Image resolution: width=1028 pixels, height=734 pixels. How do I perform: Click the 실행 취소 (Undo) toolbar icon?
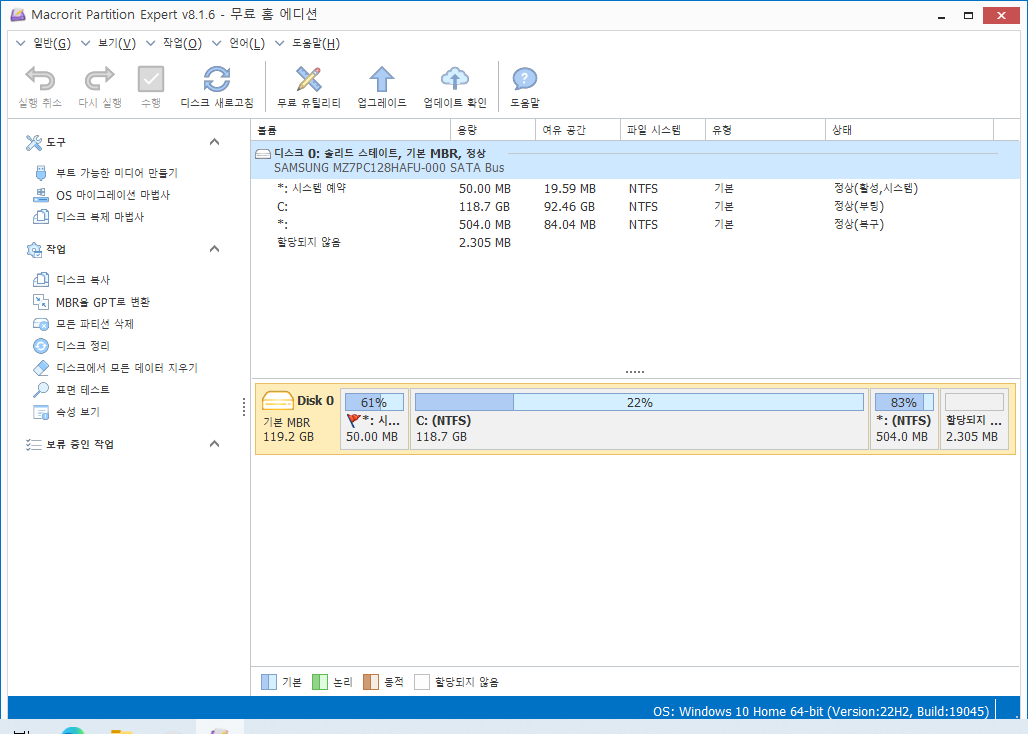40,79
